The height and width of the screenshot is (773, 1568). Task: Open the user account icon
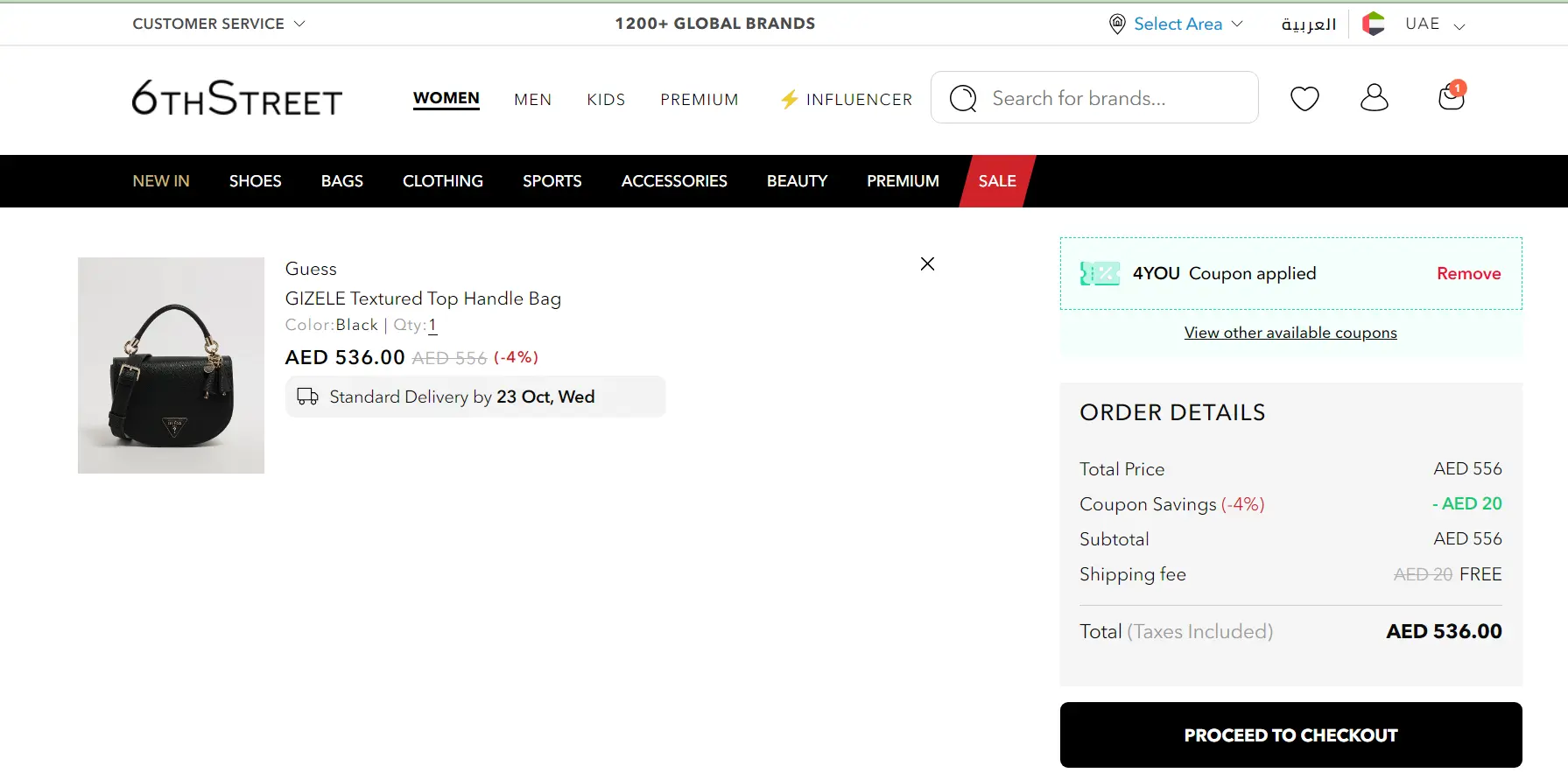(1375, 97)
